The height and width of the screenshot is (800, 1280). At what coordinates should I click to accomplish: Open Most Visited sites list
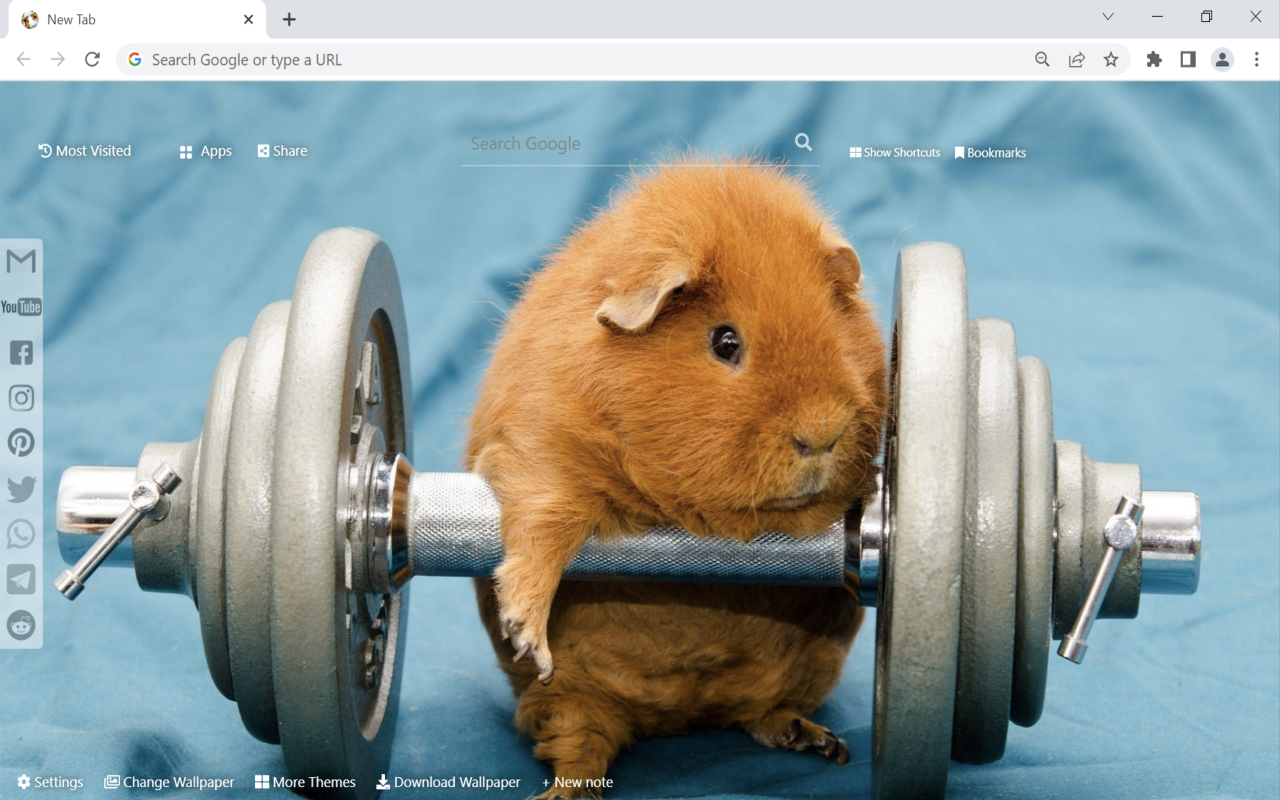[85, 151]
